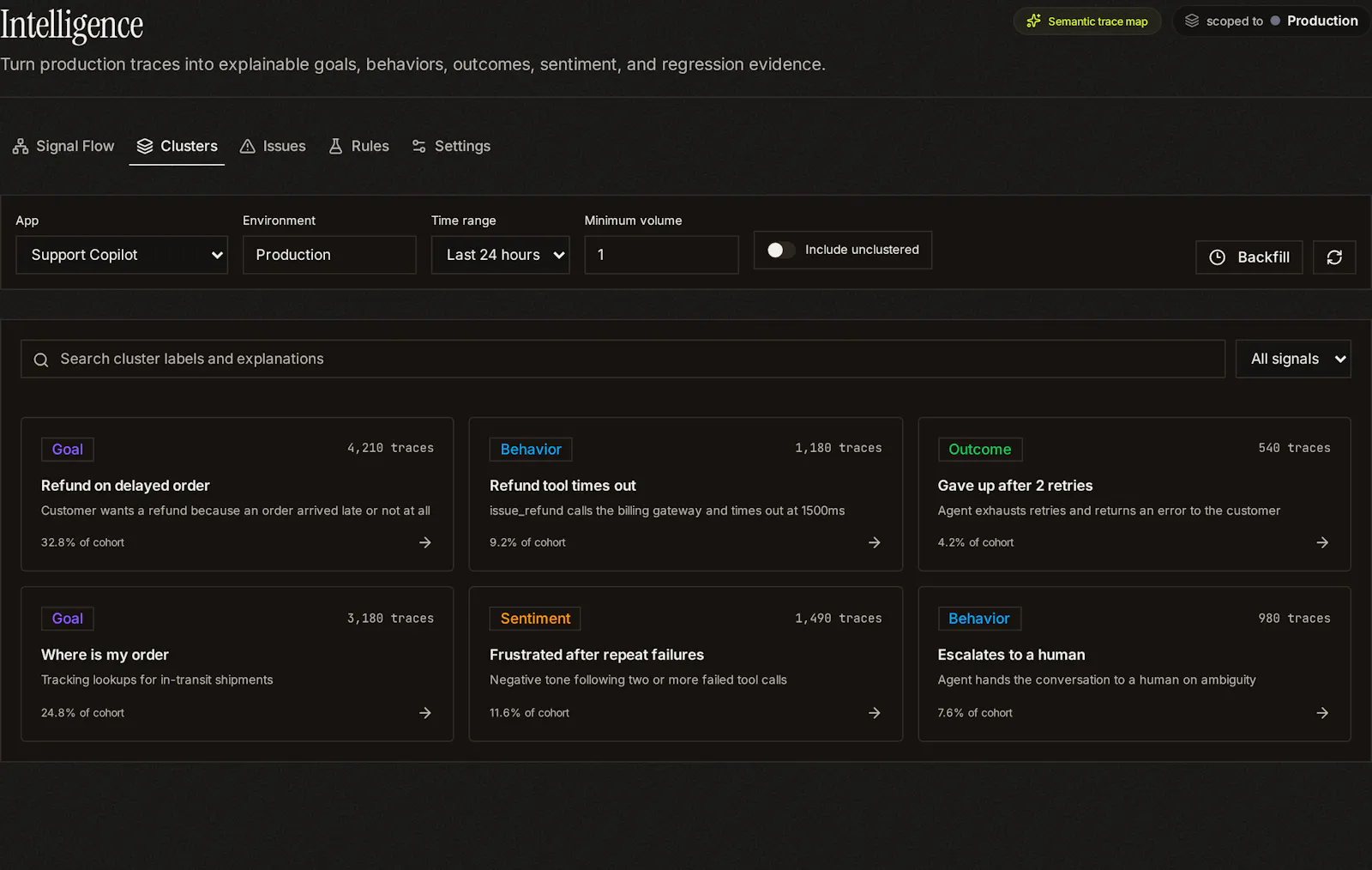Screen dimensions: 1372x870
Task: Toggle Include unclustered switch
Action: click(x=780, y=250)
